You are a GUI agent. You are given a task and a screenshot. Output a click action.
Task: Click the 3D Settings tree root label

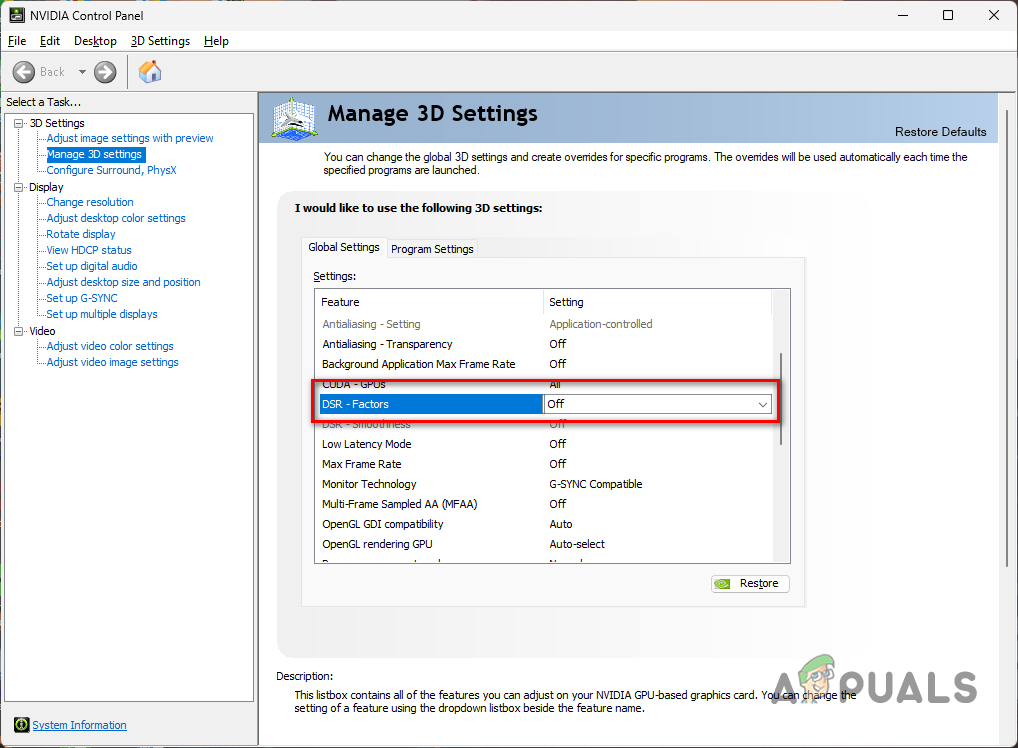(x=57, y=123)
